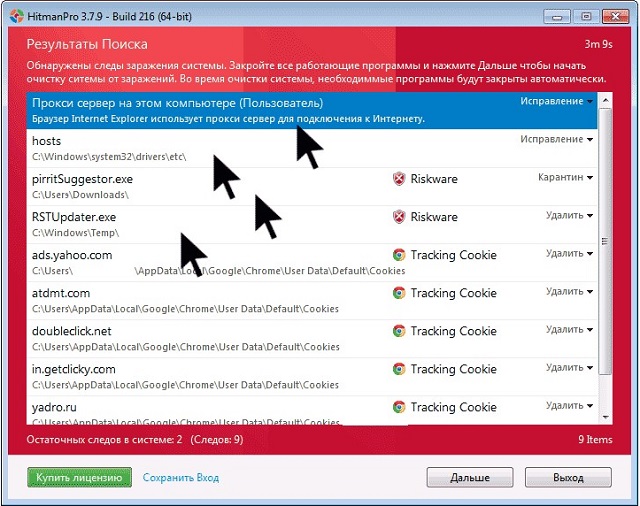Image resolution: width=640 pixels, height=506 pixels.
Task: Select the Прокси сервер на этом компьютере entry
Action: pyautogui.click(x=312, y=111)
